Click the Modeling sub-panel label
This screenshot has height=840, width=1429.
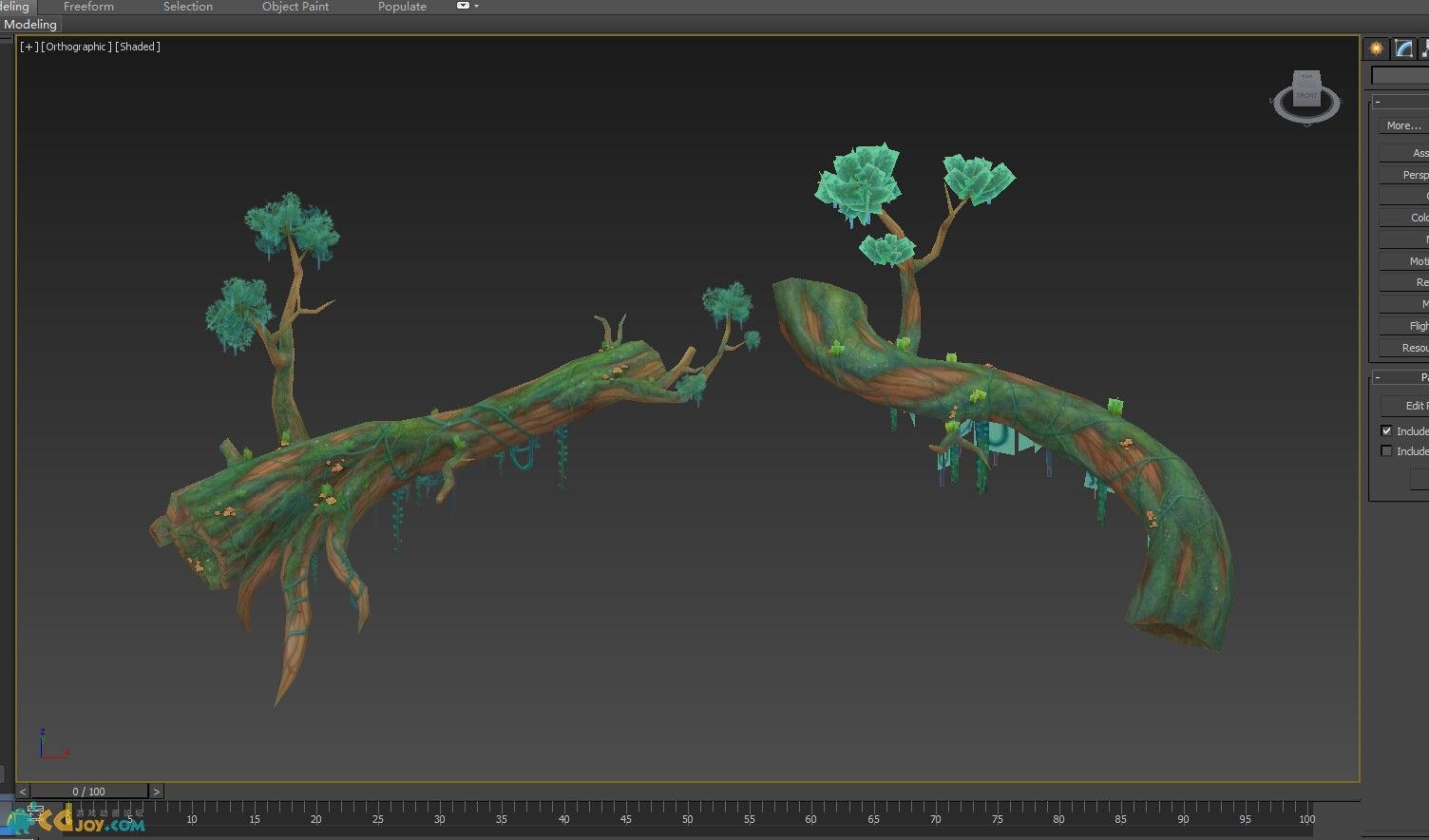coord(30,25)
